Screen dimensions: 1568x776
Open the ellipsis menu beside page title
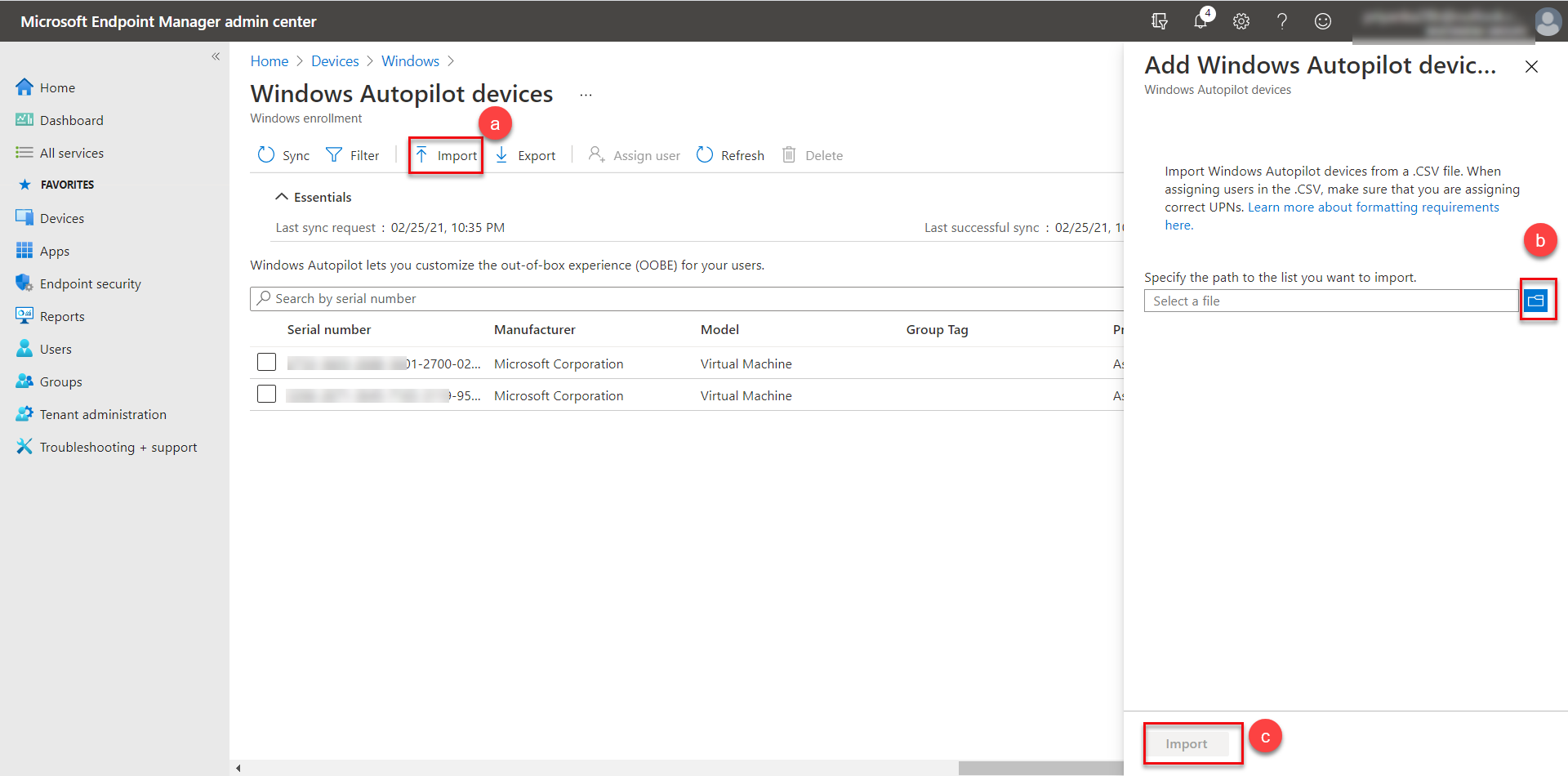[x=586, y=95]
